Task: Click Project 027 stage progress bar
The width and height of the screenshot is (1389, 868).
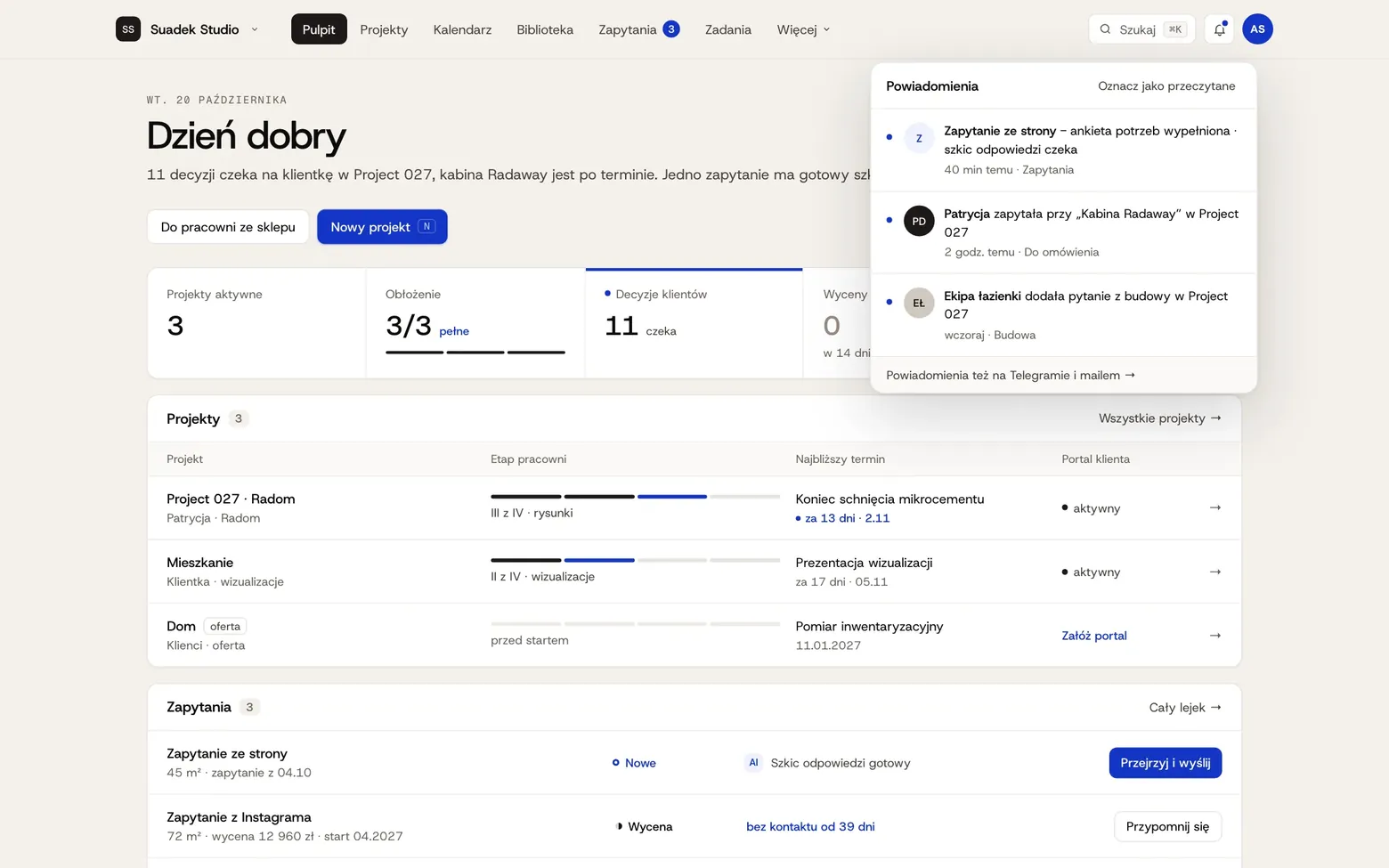Action: (x=635, y=497)
